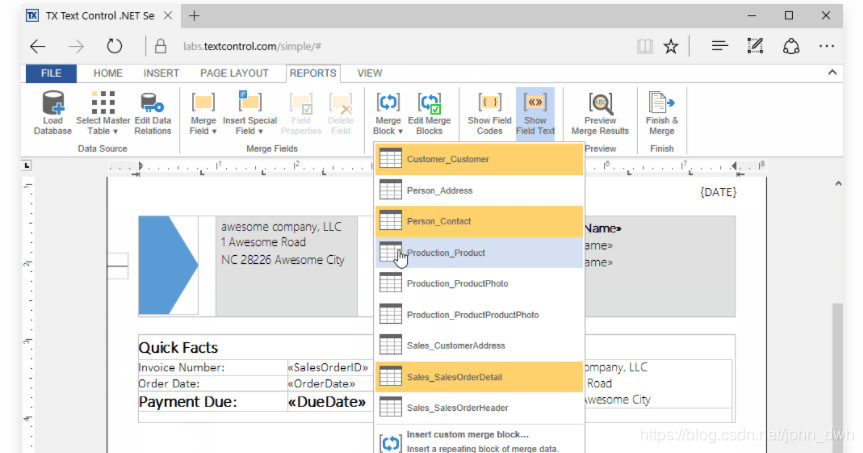Image resolution: width=863 pixels, height=453 pixels.
Task: Click the address bar URL field
Action: point(252,46)
